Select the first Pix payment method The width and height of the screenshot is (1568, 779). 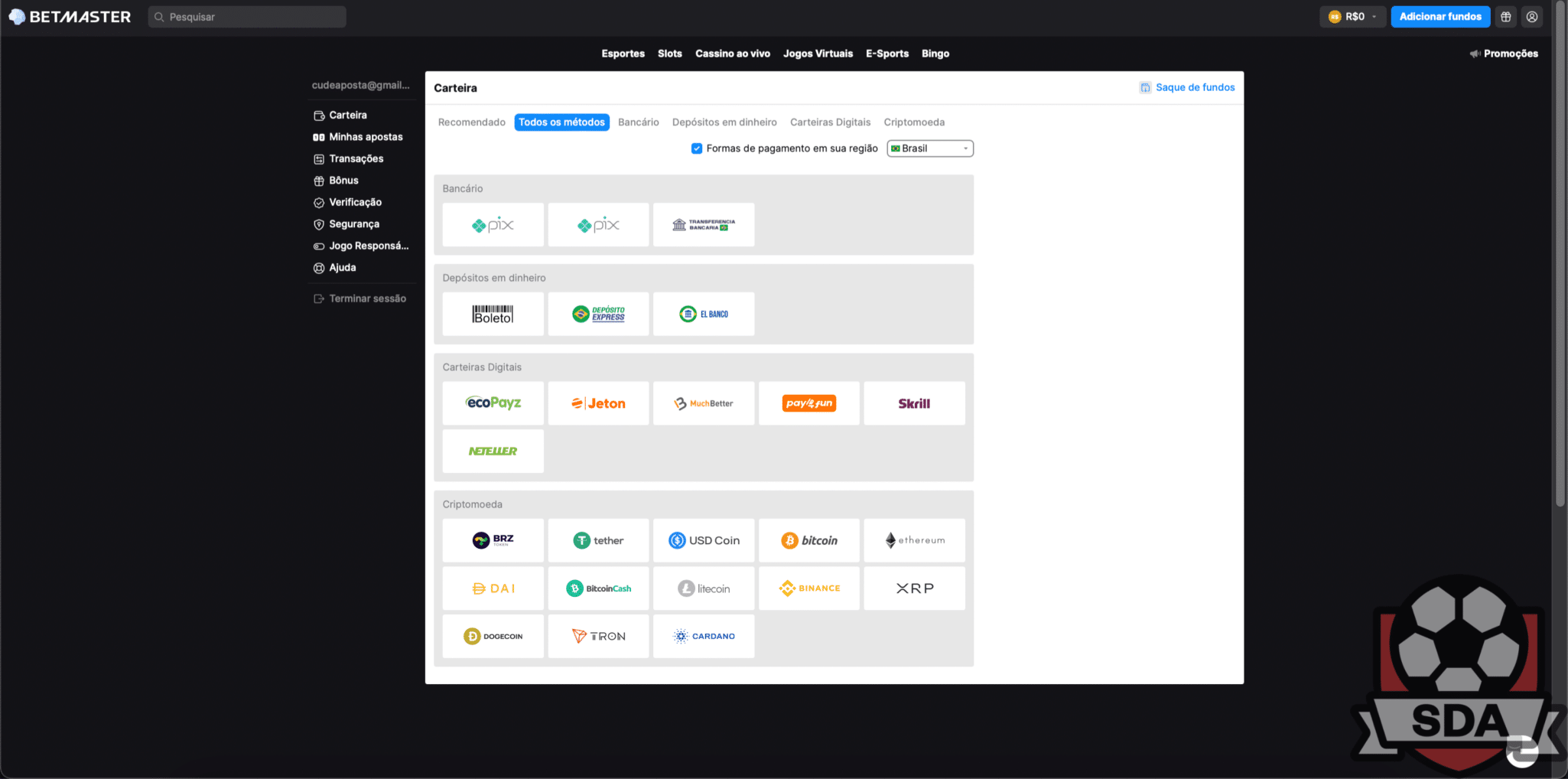pos(493,225)
